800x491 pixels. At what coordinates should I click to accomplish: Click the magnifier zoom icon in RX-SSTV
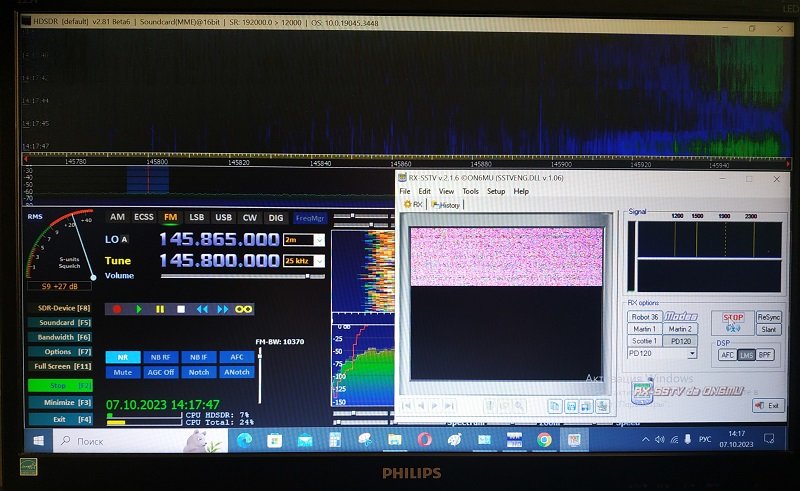click(519, 406)
